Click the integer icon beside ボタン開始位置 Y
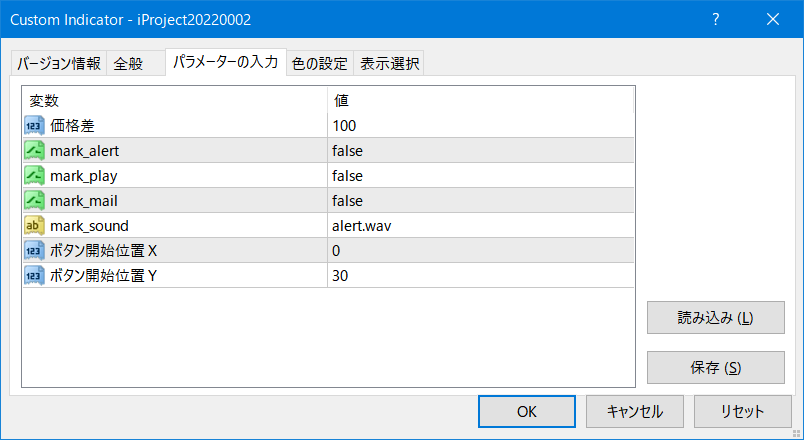Image resolution: width=804 pixels, height=440 pixels. tap(34, 276)
